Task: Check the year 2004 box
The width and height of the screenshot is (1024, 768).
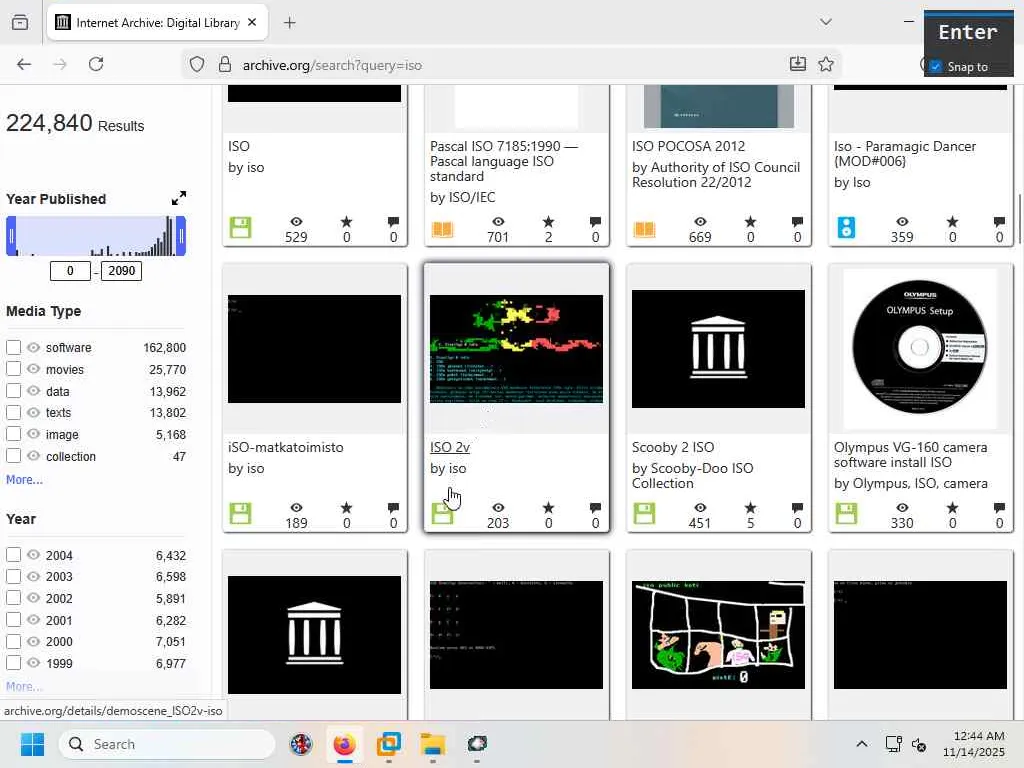Action: 14,555
